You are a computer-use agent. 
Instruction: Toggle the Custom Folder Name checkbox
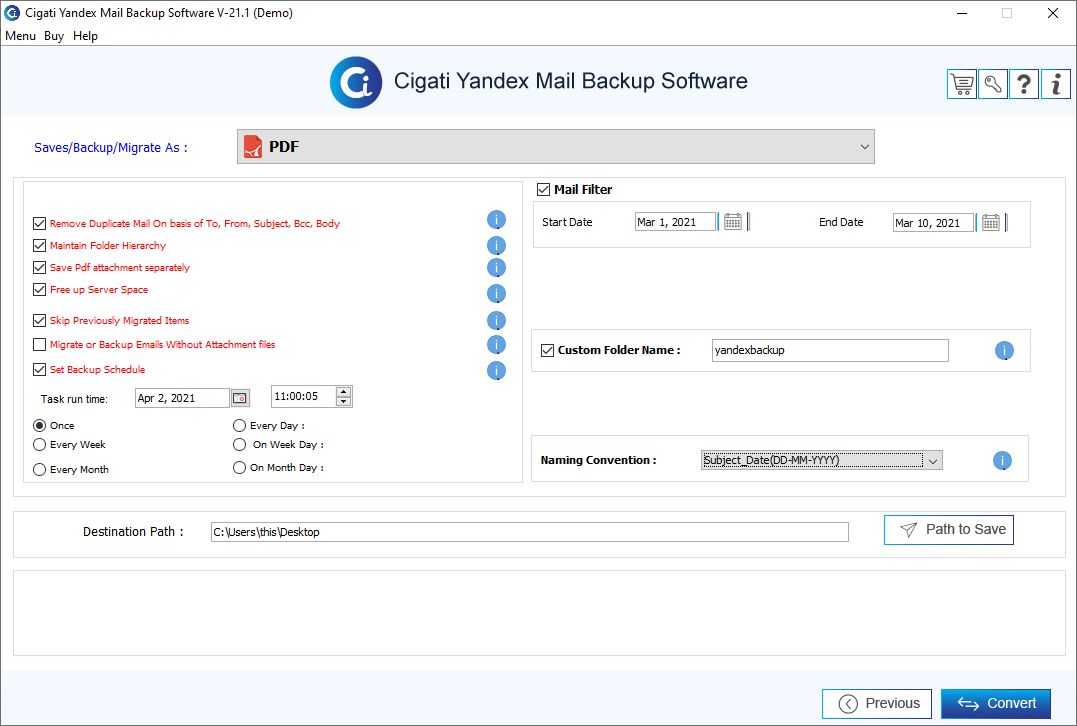pos(547,350)
